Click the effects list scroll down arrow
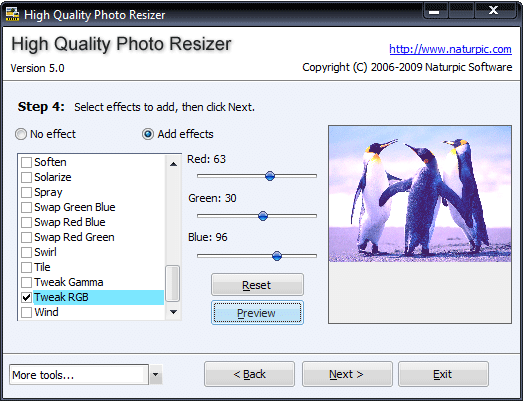This screenshot has height=401, width=523. pyautogui.click(x=173, y=312)
